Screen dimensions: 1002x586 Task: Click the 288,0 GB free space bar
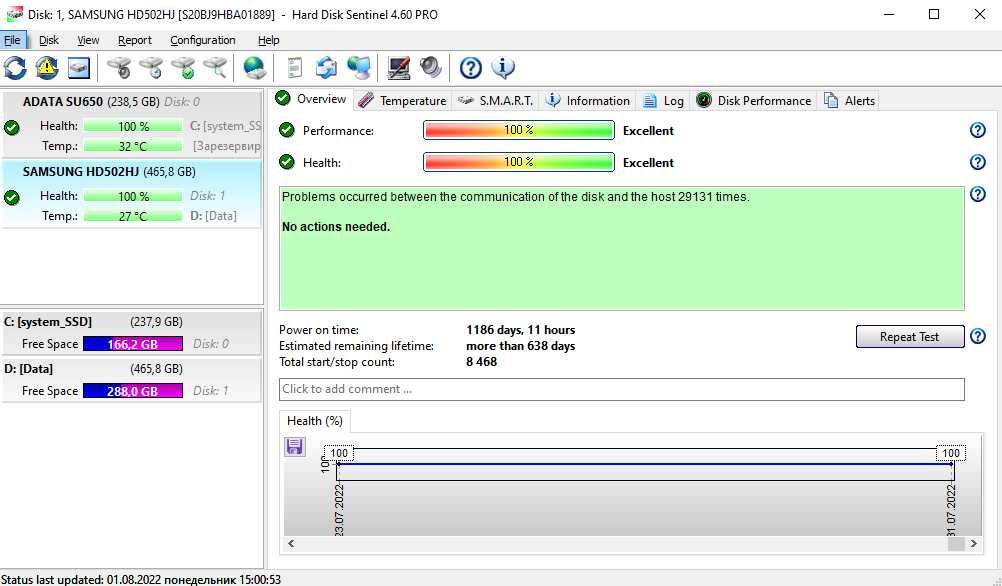(x=133, y=391)
